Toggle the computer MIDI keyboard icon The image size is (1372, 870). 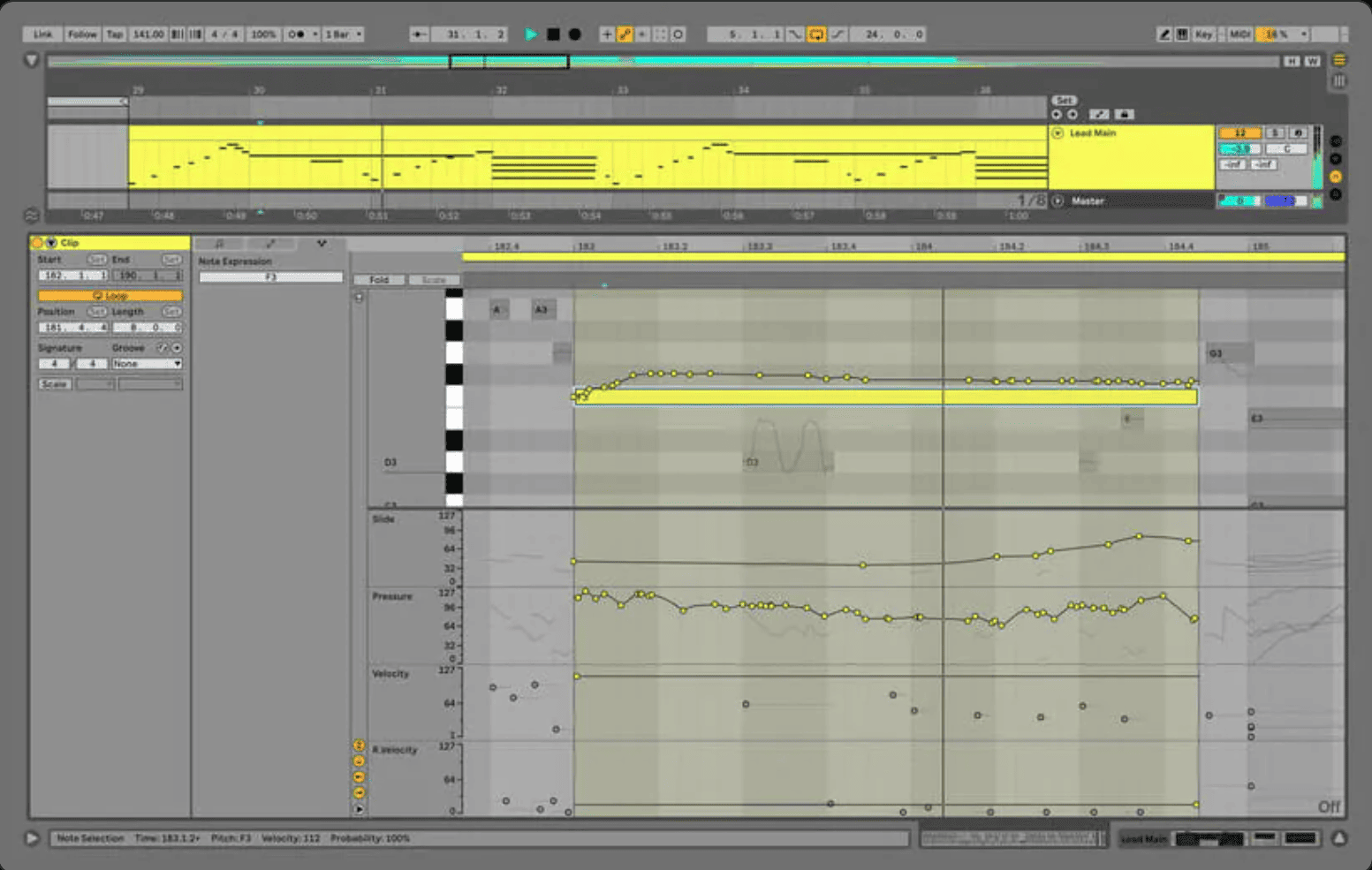coord(1182,34)
